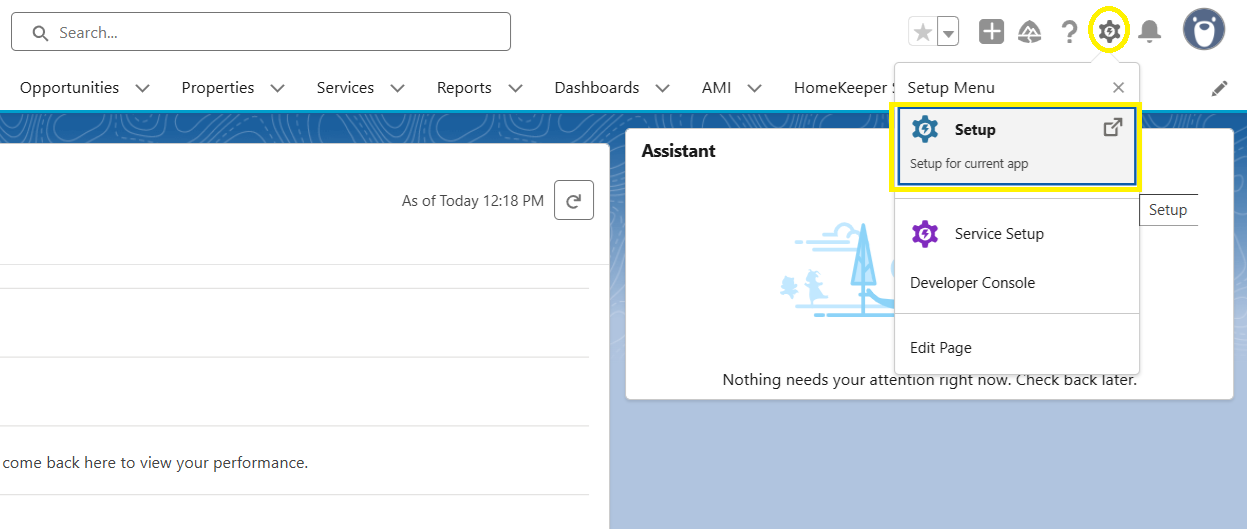Image resolution: width=1247 pixels, height=529 pixels.
Task: Expand the favorites list dropdown arrow
Action: pos(948,32)
